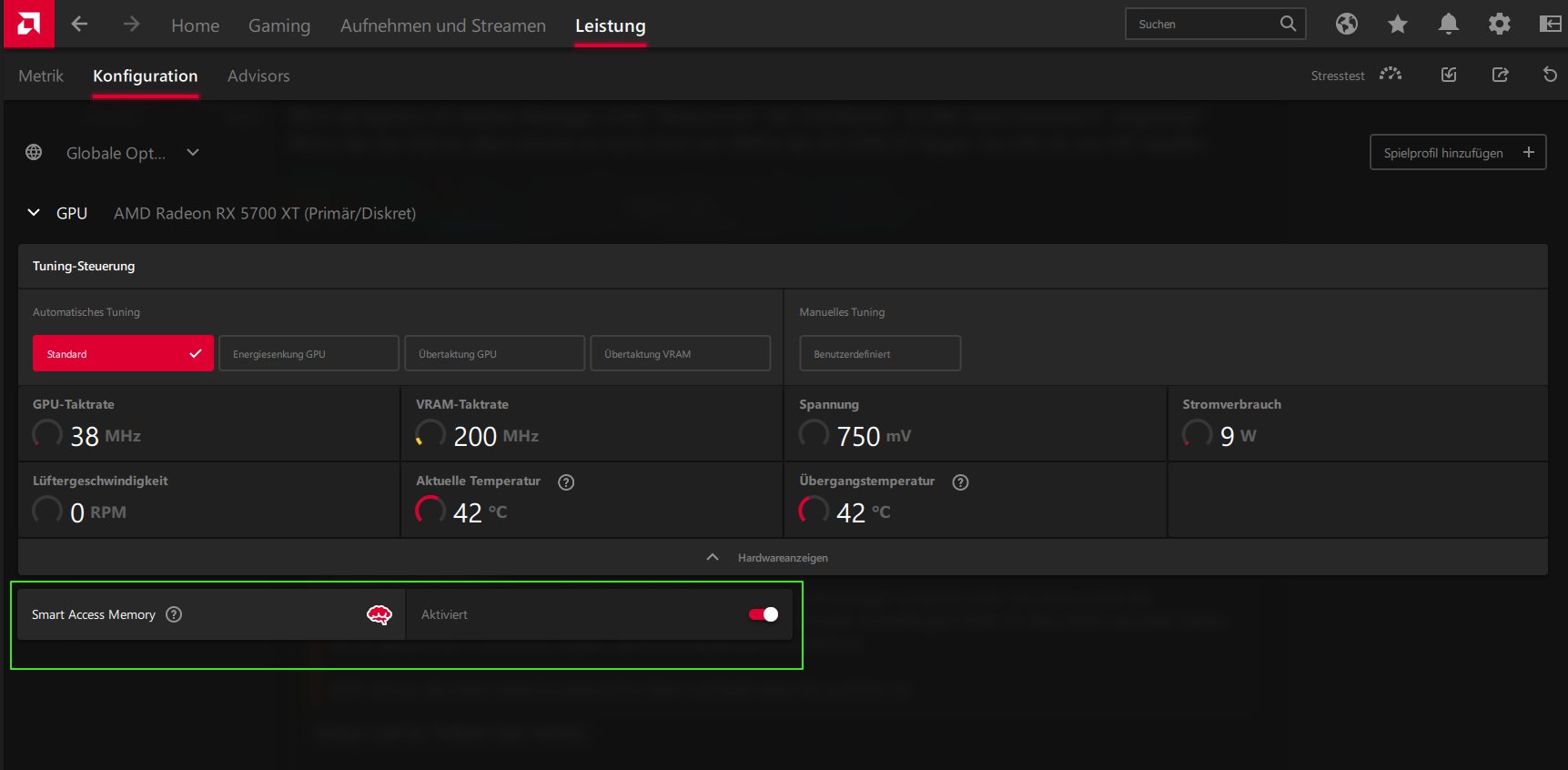The image size is (1568, 770).
Task: Click the VRAM-Taktrate gauge dial
Action: click(430, 434)
